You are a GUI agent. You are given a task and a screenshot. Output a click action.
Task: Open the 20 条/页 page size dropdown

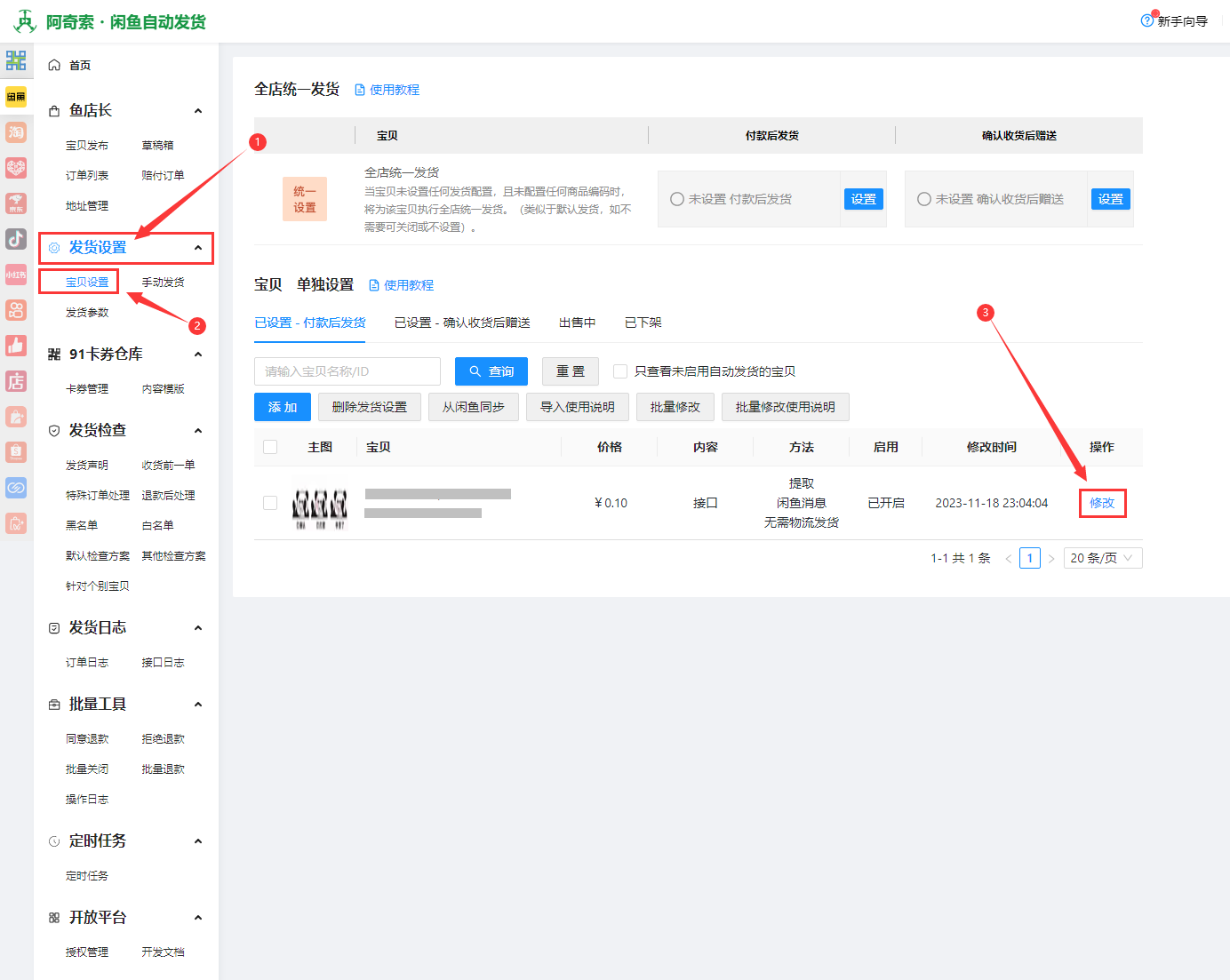point(1102,558)
